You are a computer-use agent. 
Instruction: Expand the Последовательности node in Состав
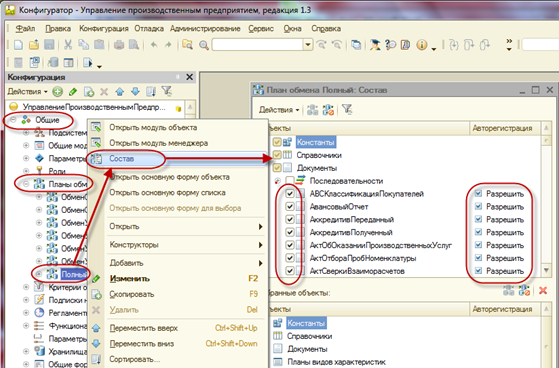click(x=277, y=181)
